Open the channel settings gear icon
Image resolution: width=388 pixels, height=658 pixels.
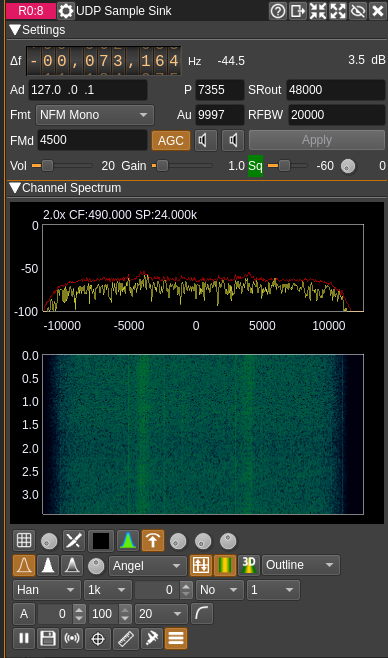pos(66,11)
